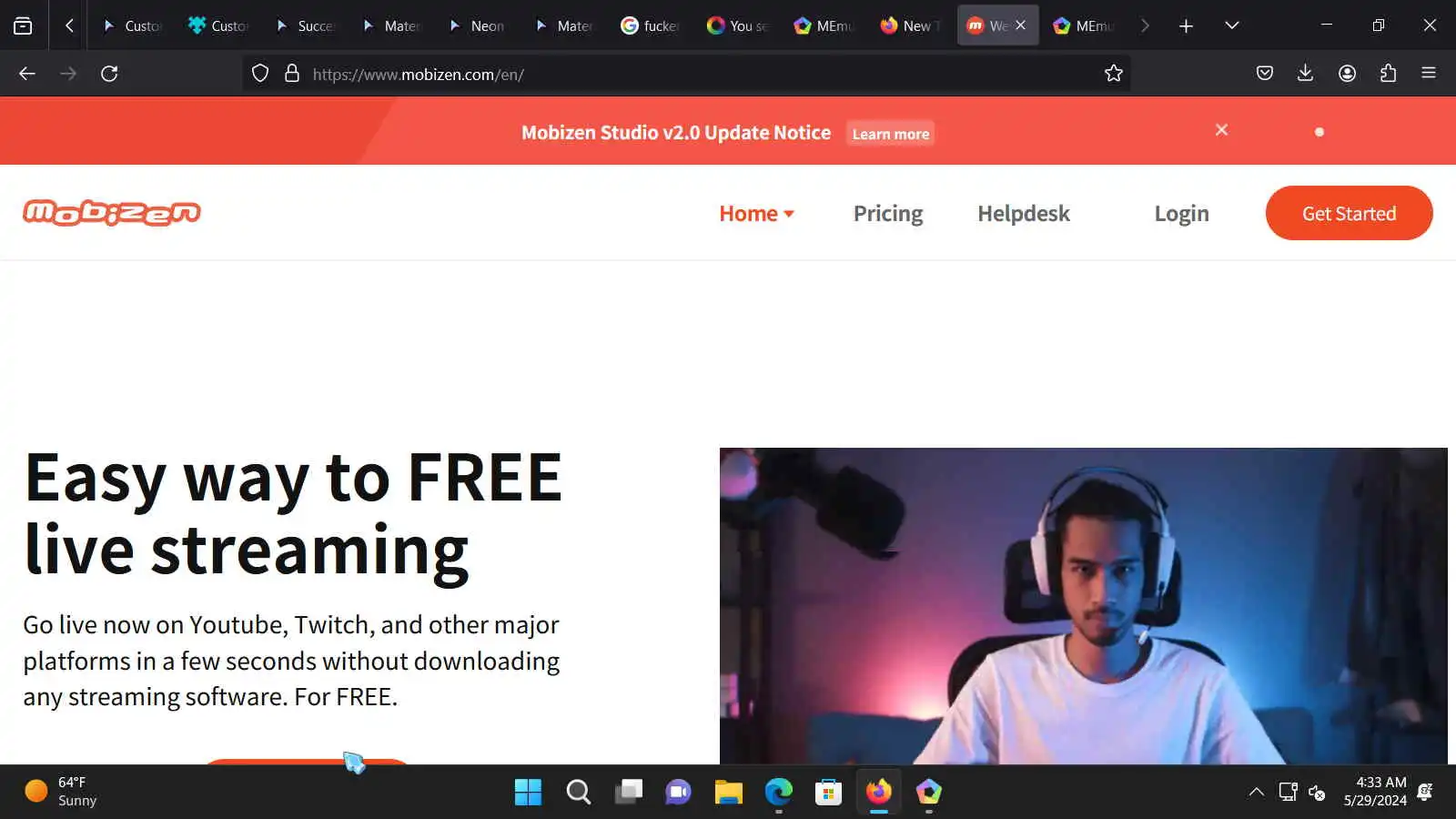Switch to the 'Succe' tab
Viewport: 1456px width, 819px height.
[x=305, y=25]
